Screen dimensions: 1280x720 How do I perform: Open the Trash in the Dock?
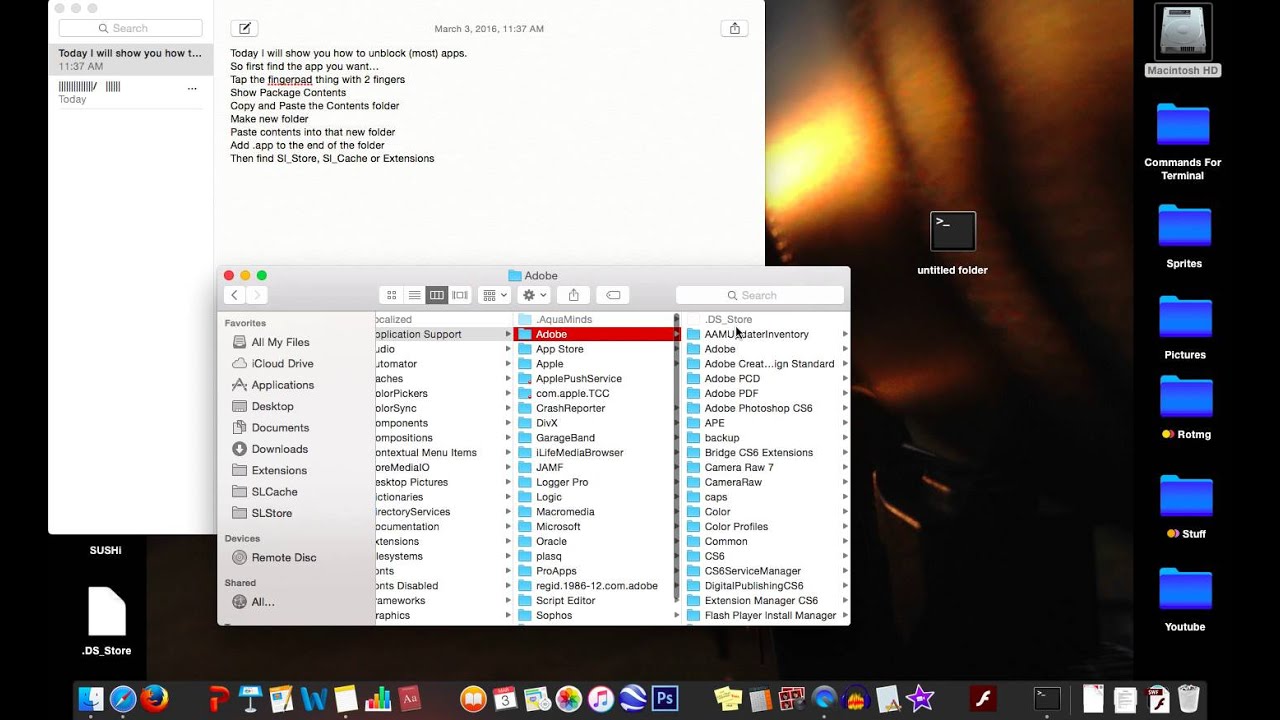[1189, 698]
